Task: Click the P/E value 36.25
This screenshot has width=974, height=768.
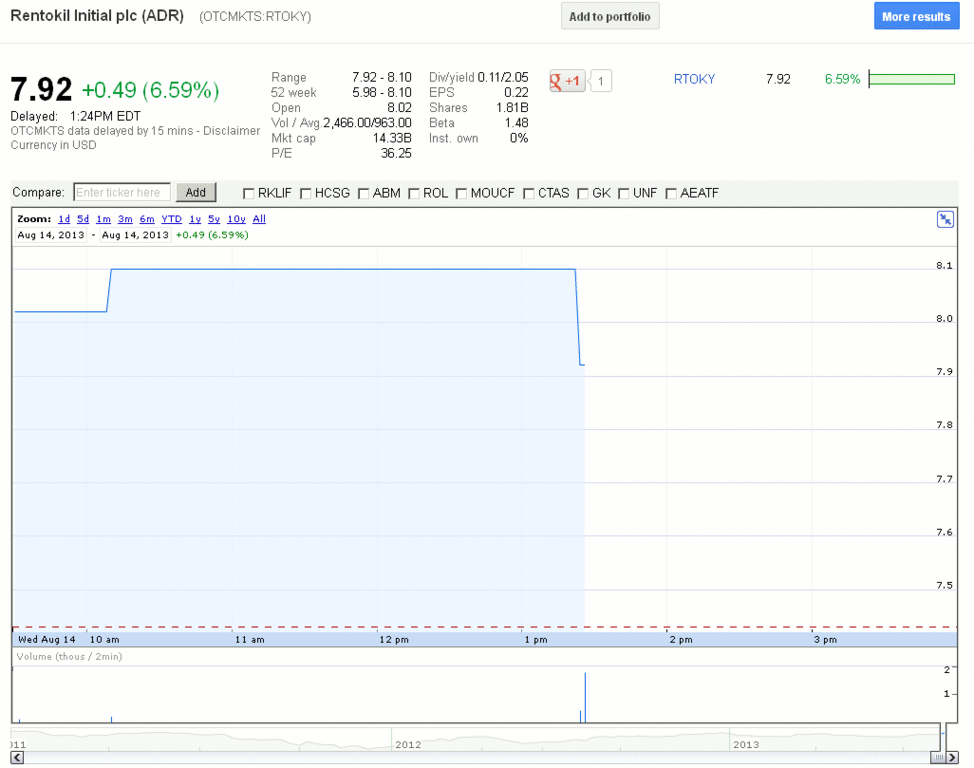Action: (x=396, y=153)
